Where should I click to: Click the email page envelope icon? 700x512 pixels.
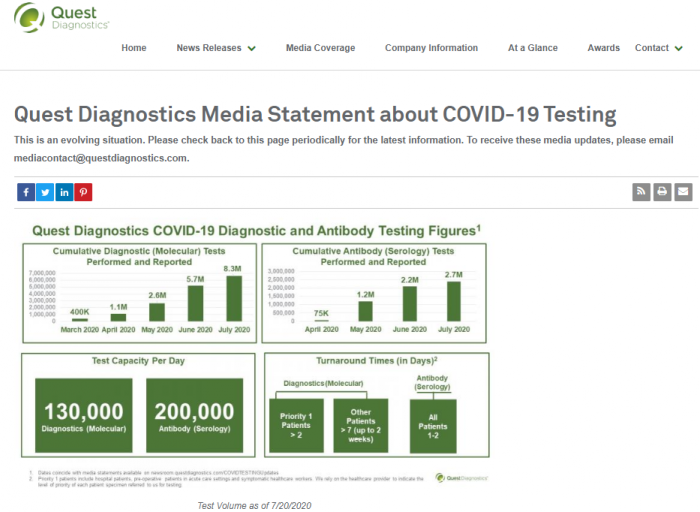(683, 192)
